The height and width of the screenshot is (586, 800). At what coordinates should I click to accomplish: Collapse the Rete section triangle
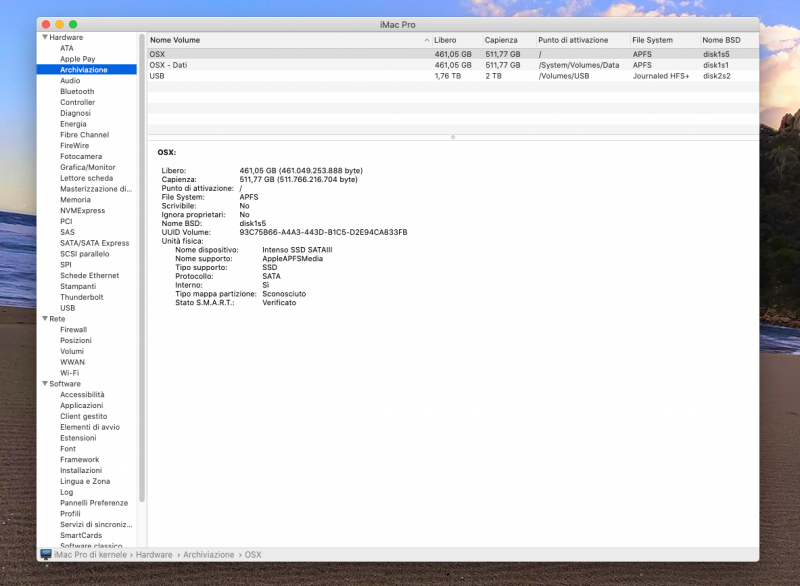click(44, 319)
